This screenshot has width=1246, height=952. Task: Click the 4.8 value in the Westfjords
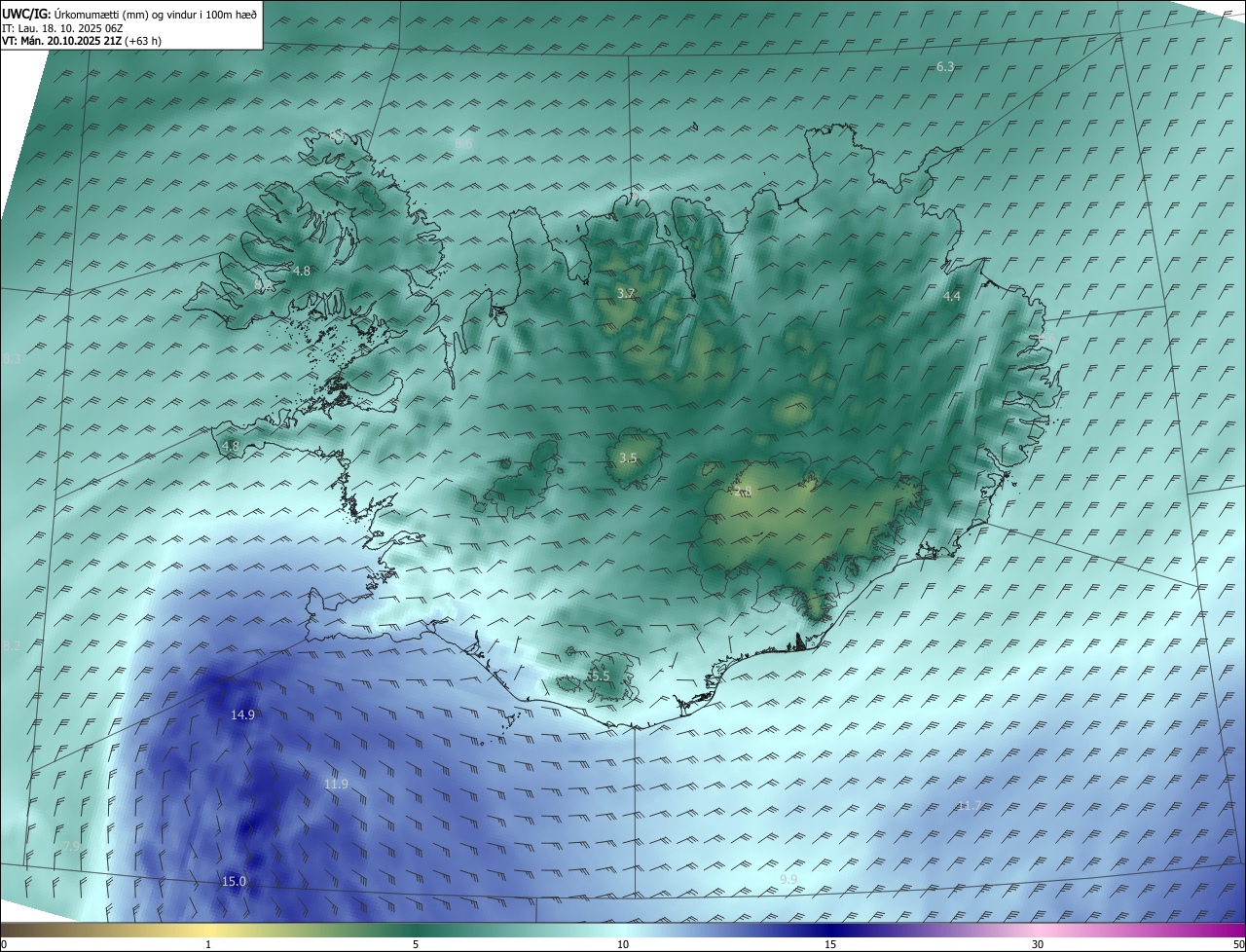302,271
